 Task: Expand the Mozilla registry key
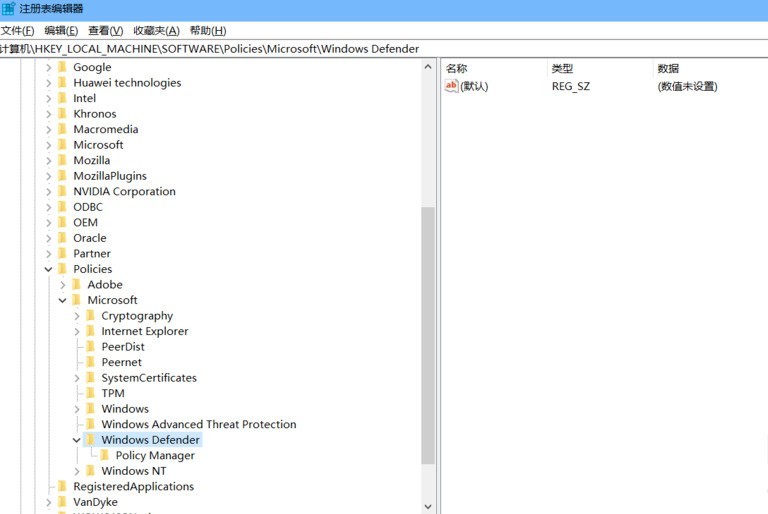[x=48, y=160]
